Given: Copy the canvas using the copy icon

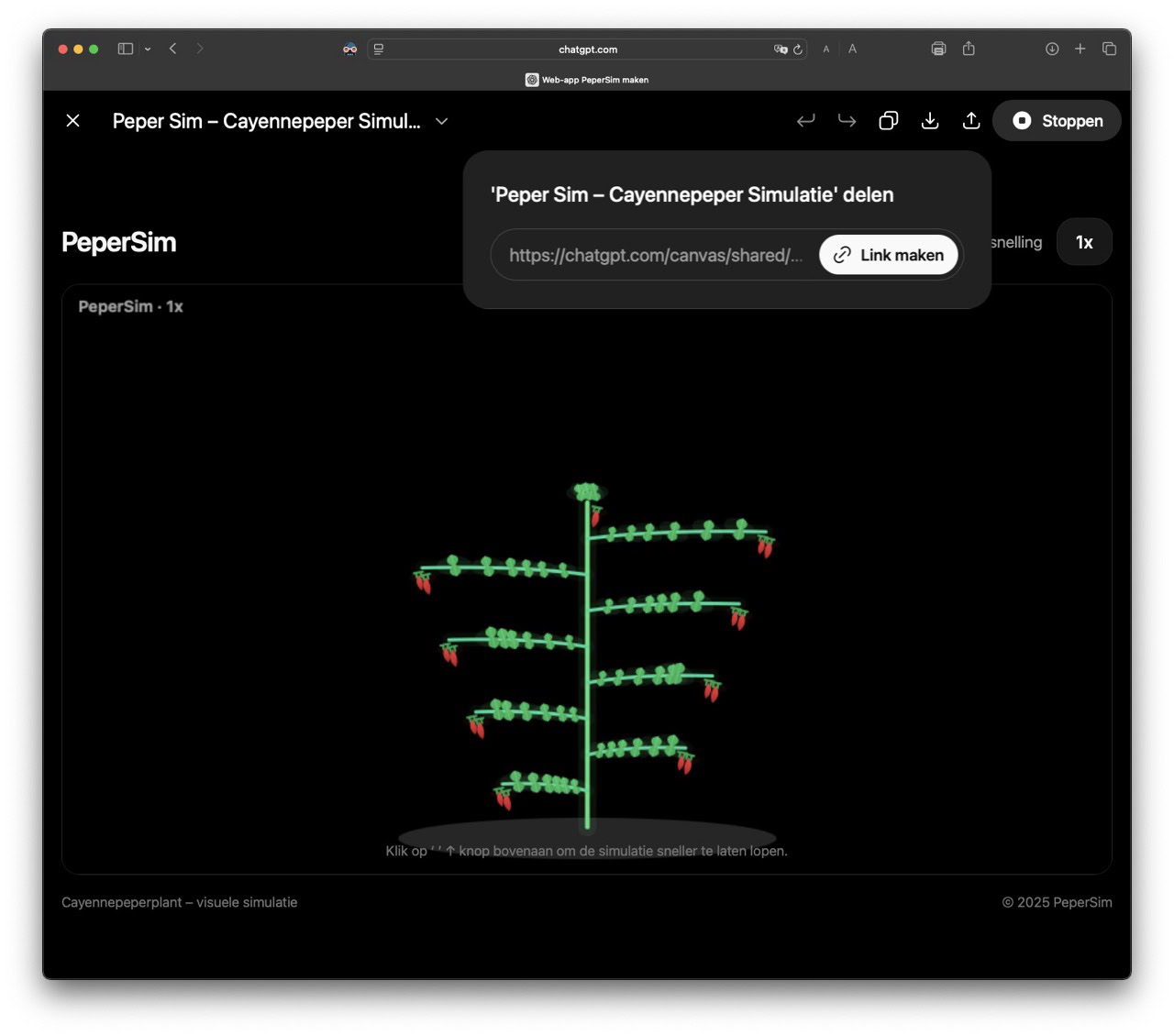Looking at the screenshot, I should (x=888, y=121).
